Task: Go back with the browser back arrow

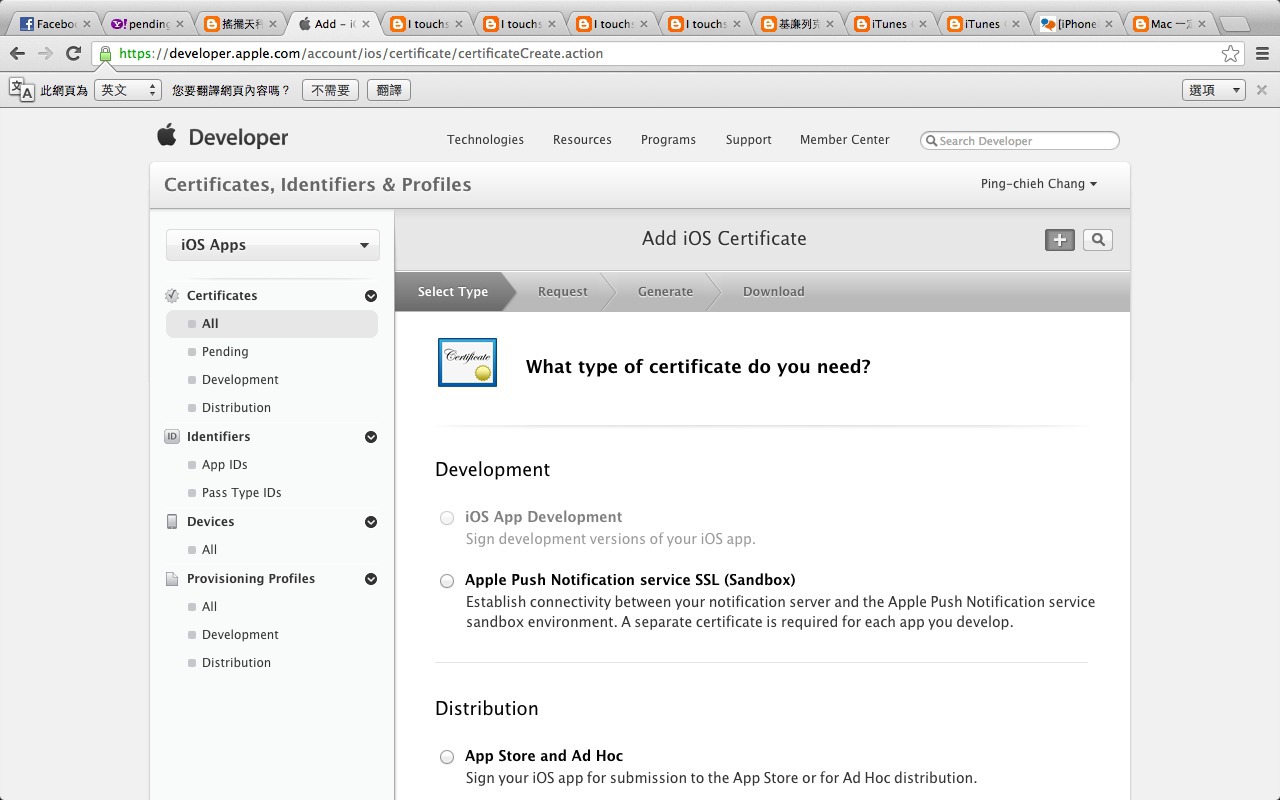Action: click(18, 54)
